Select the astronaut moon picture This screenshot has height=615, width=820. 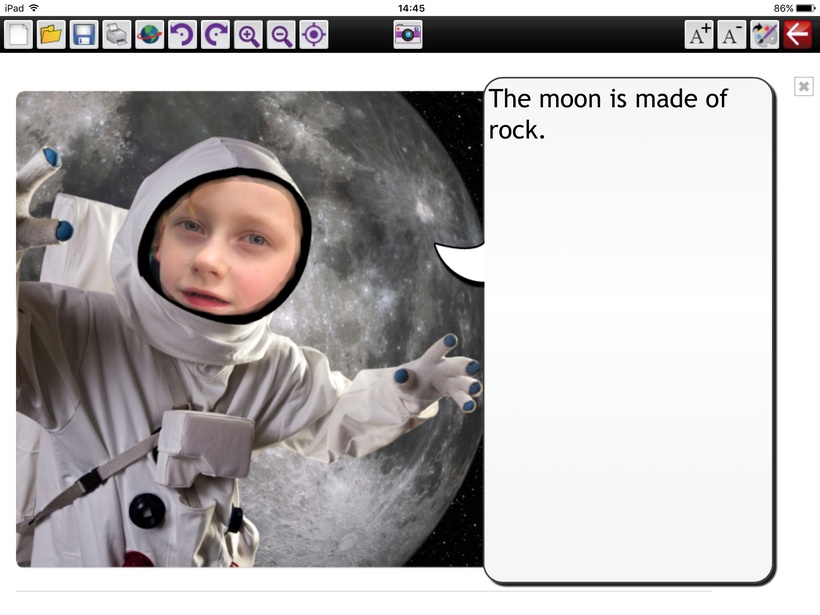click(x=250, y=329)
